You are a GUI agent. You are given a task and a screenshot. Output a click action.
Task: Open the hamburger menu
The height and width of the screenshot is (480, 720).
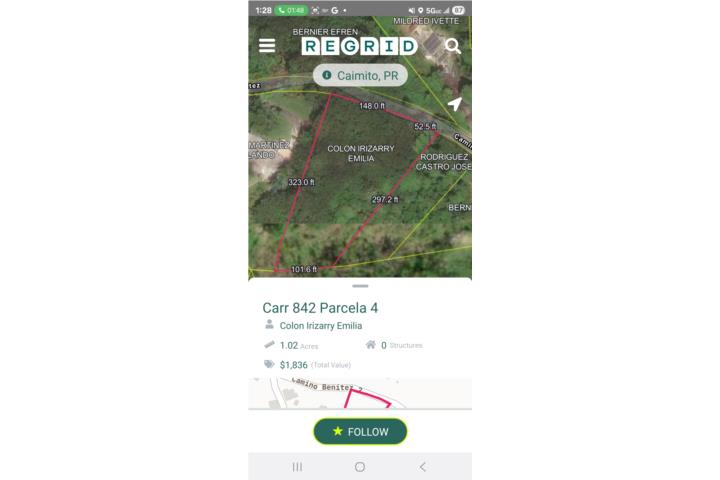267,45
